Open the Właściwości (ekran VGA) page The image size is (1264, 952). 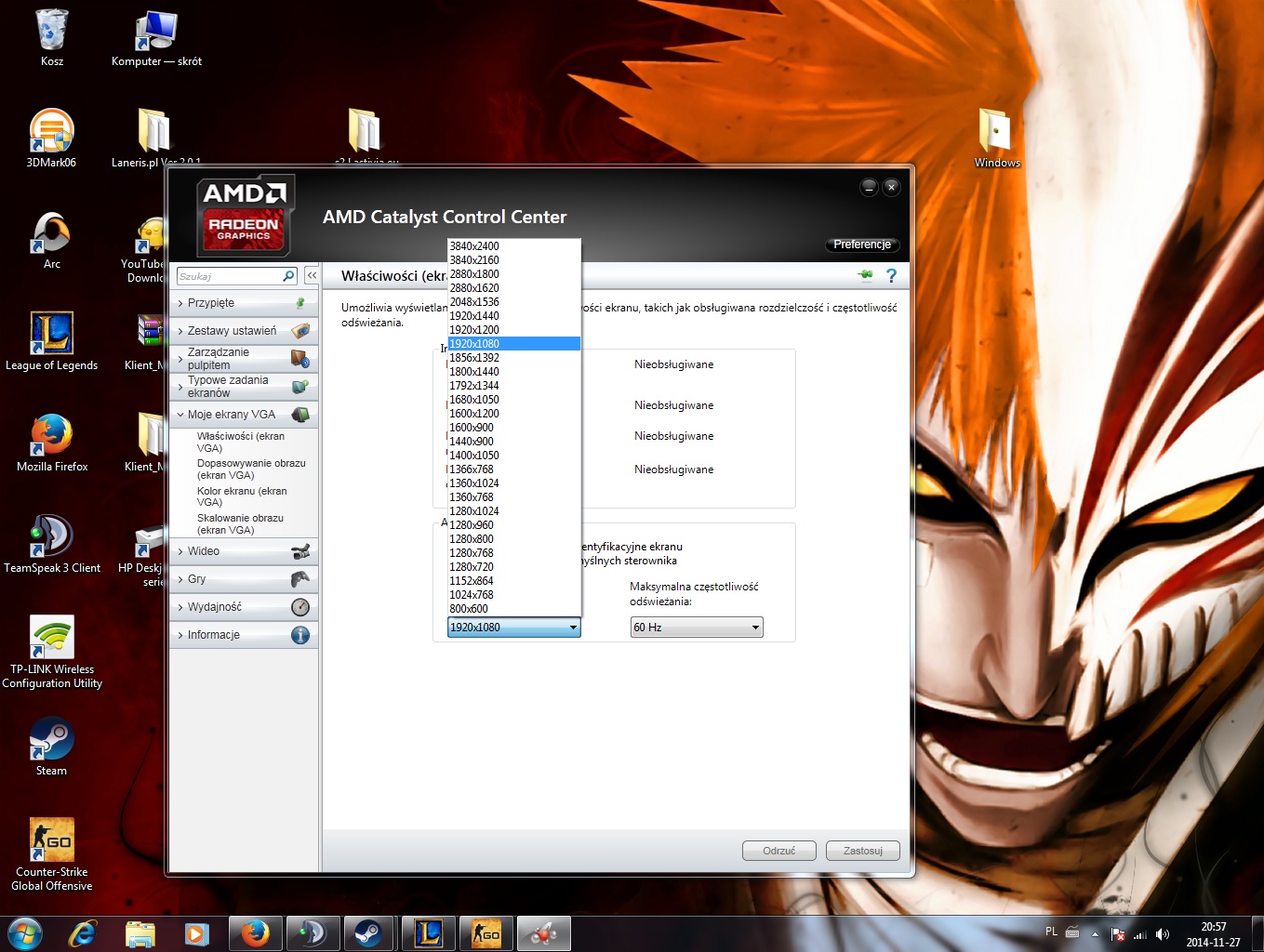(241, 442)
